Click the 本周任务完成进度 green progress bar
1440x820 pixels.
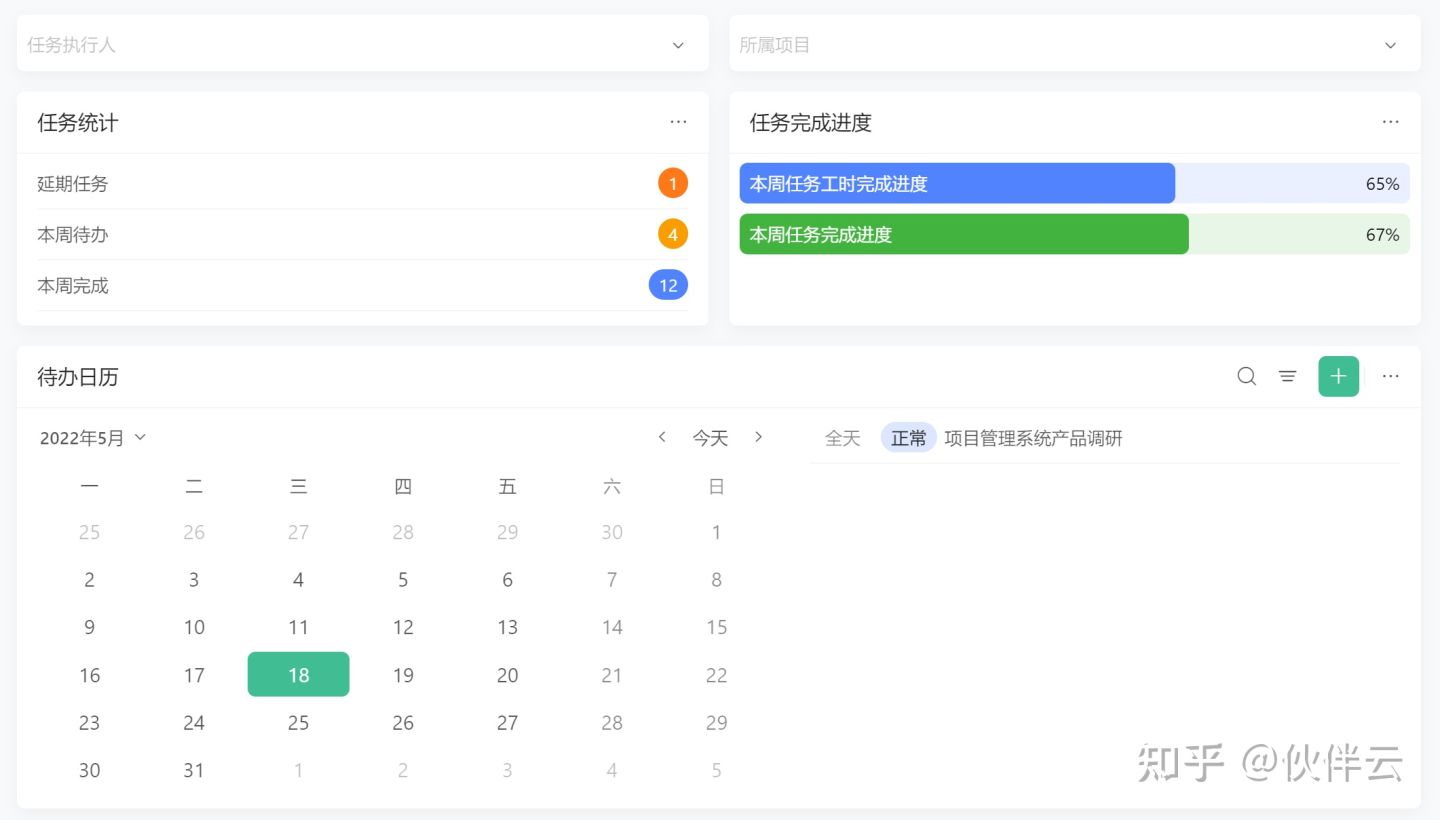pos(963,235)
